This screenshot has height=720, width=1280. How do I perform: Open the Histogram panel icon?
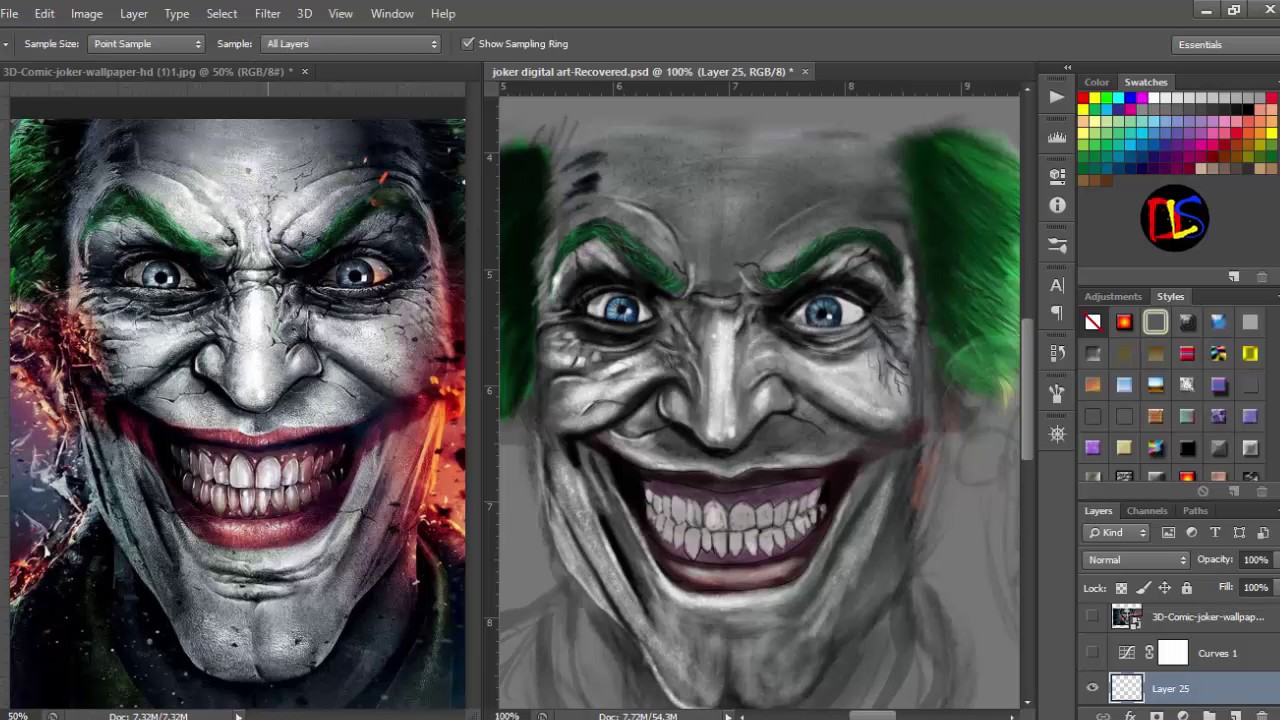pyautogui.click(x=1057, y=137)
